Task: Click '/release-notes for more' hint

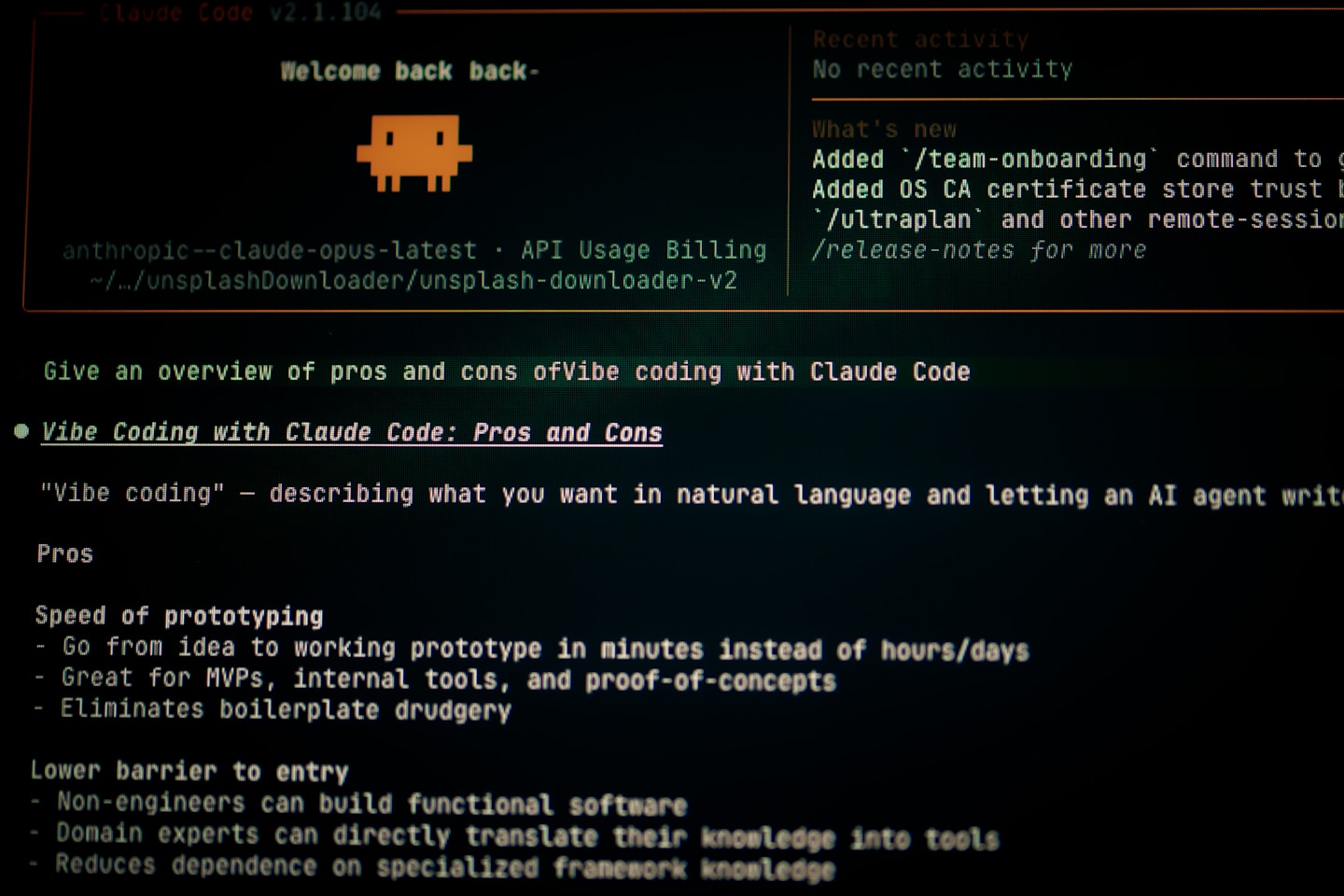Action: tap(979, 250)
